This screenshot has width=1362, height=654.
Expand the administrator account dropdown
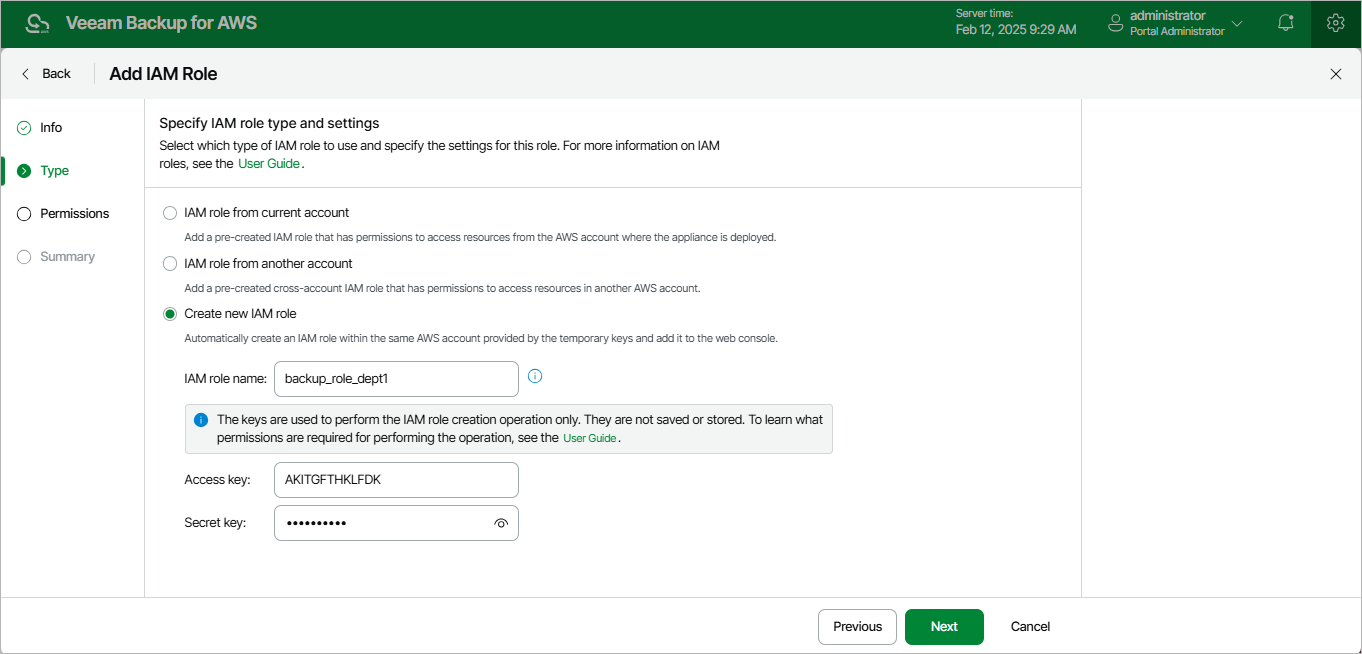(1237, 23)
